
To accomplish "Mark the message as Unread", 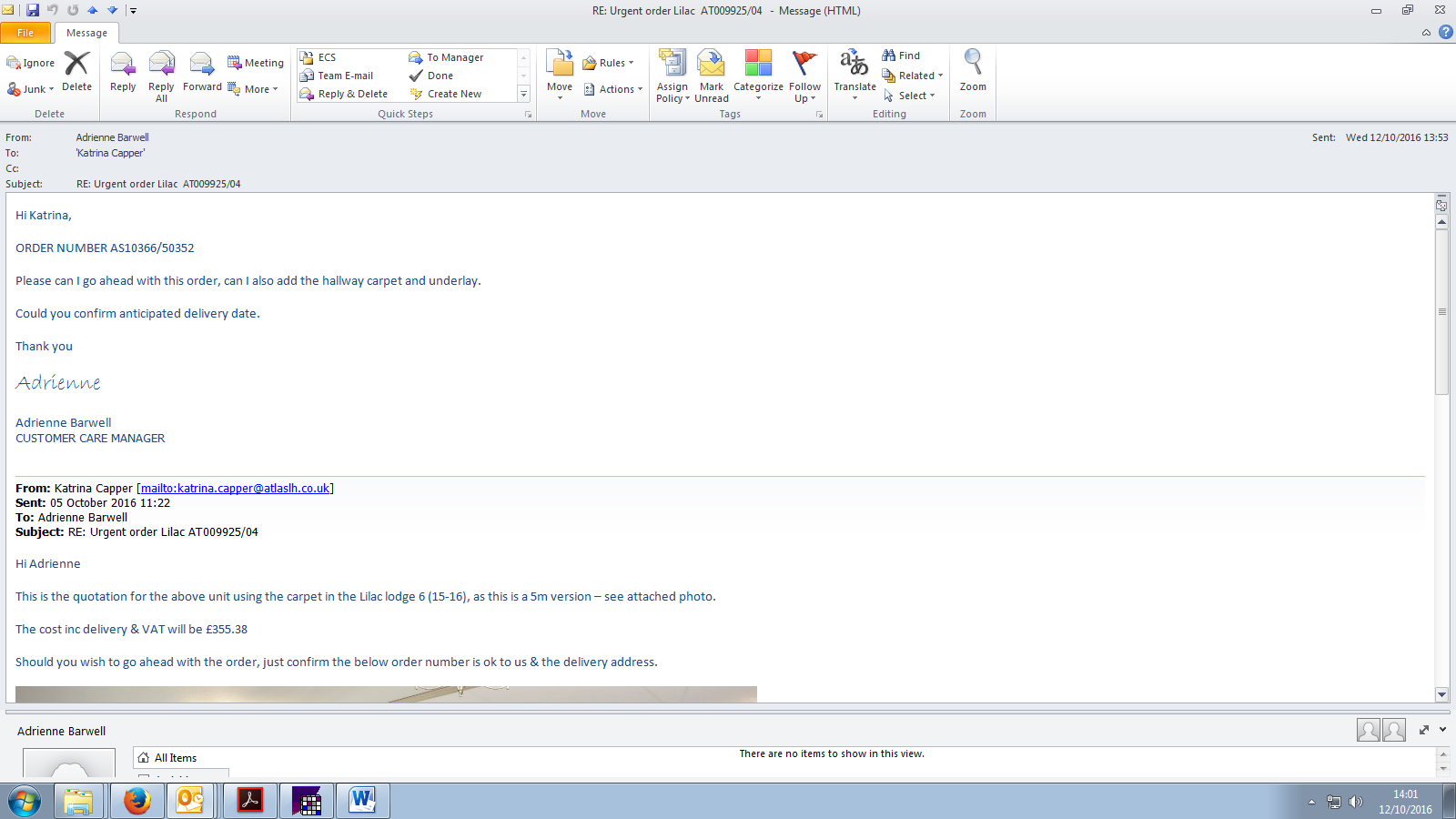I will point(711,76).
